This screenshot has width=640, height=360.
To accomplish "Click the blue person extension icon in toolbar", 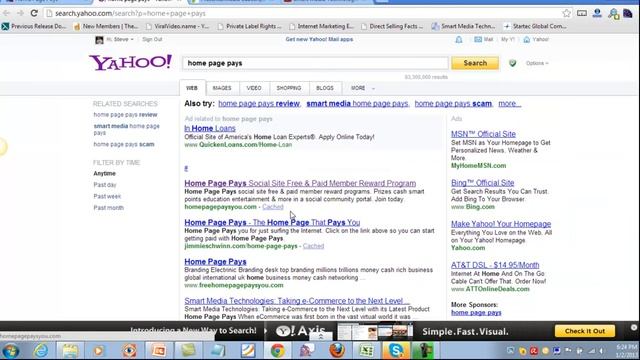I will (597, 13).
